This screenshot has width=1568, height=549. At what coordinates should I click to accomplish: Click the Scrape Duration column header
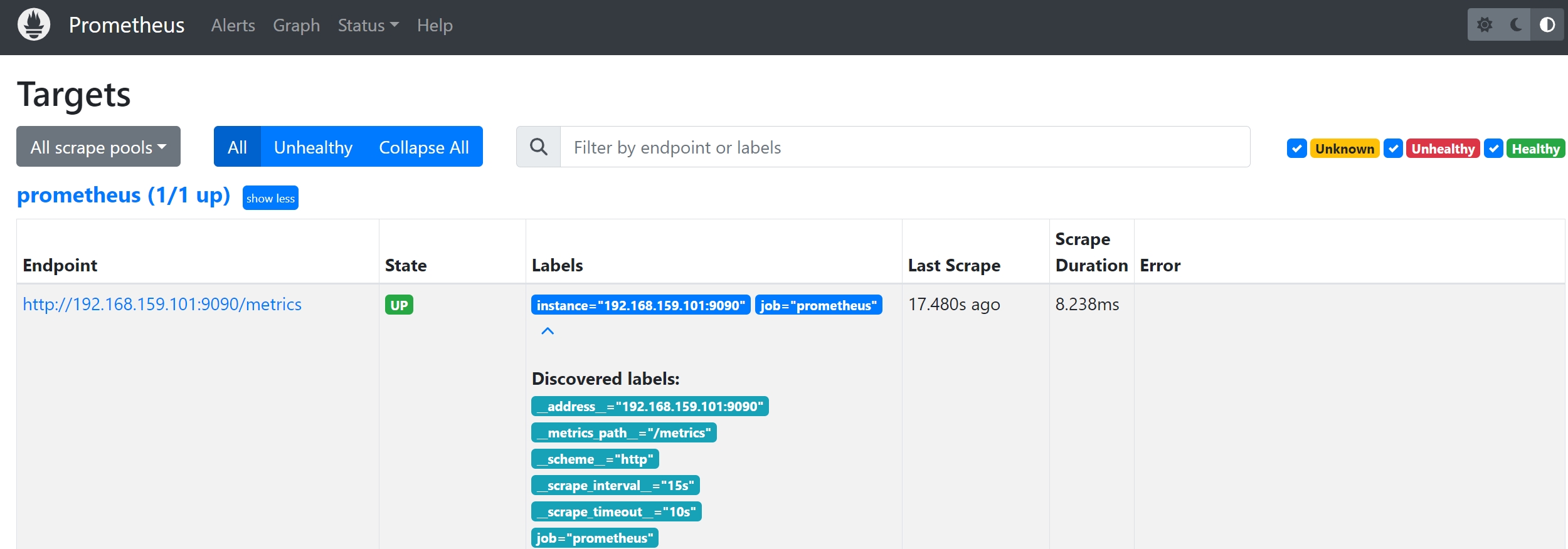1091,252
